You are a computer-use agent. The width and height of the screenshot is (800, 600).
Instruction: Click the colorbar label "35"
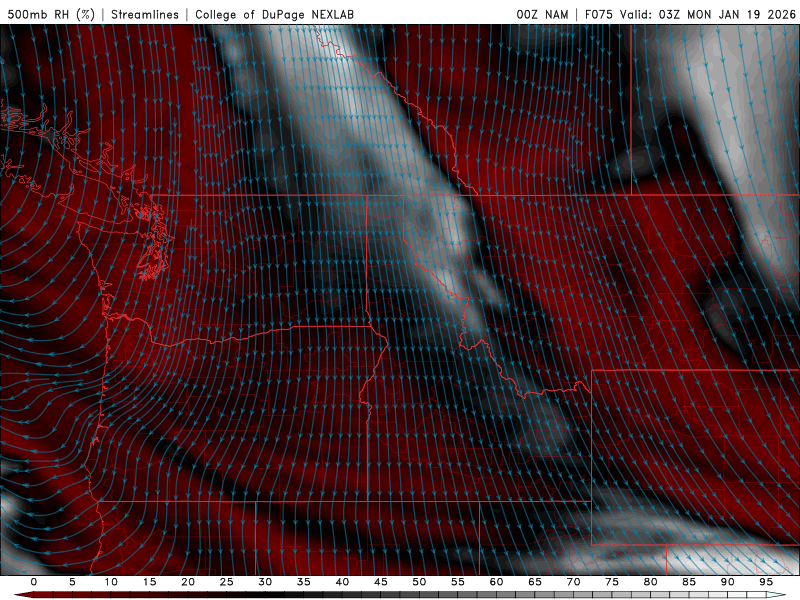click(304, 582)
